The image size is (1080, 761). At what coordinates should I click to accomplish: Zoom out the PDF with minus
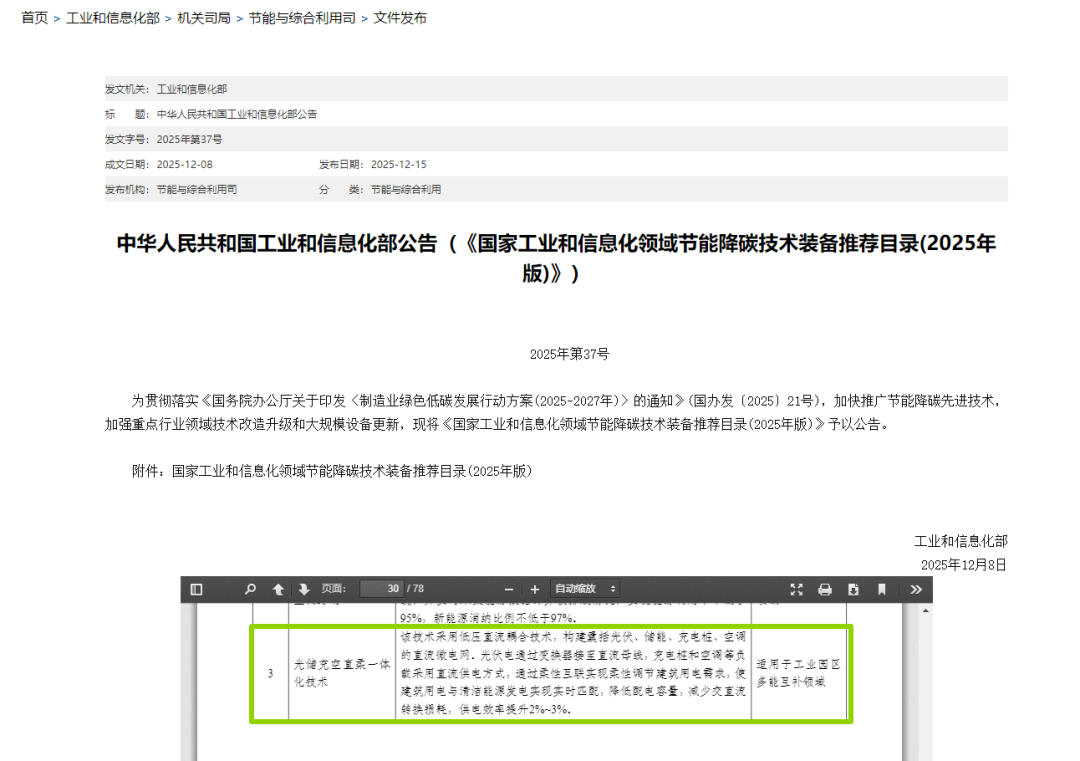tap(509, 589)
